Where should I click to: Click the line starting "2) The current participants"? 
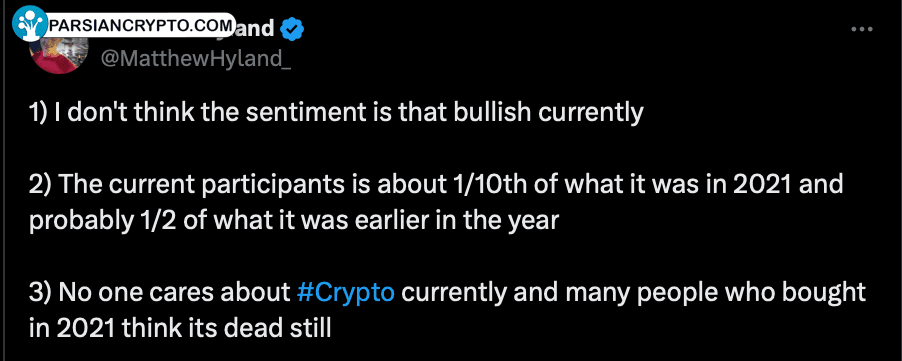[x=436, y=185]
